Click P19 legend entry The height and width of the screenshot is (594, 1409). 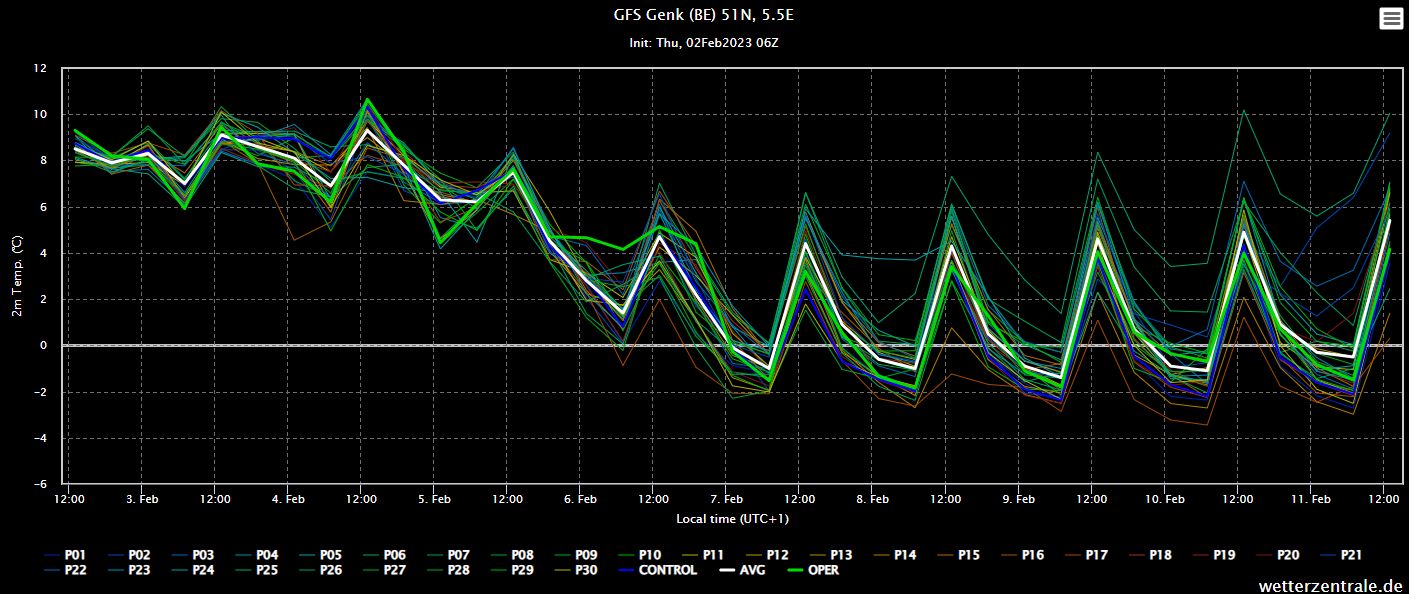coord(1213,554)
